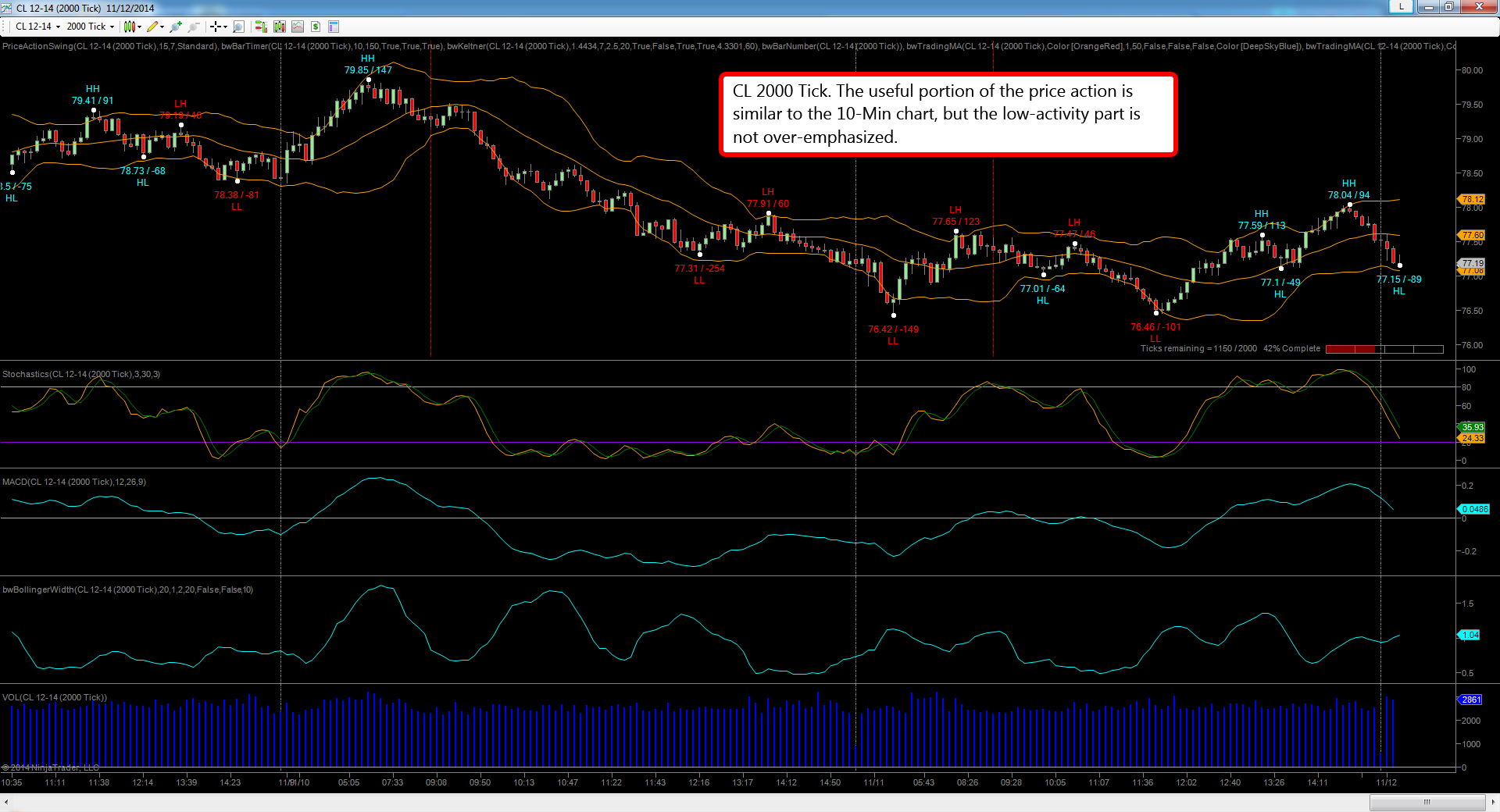Select the MACD indicator label
The height and width of the screenshot is (812, 1500).
74,483
